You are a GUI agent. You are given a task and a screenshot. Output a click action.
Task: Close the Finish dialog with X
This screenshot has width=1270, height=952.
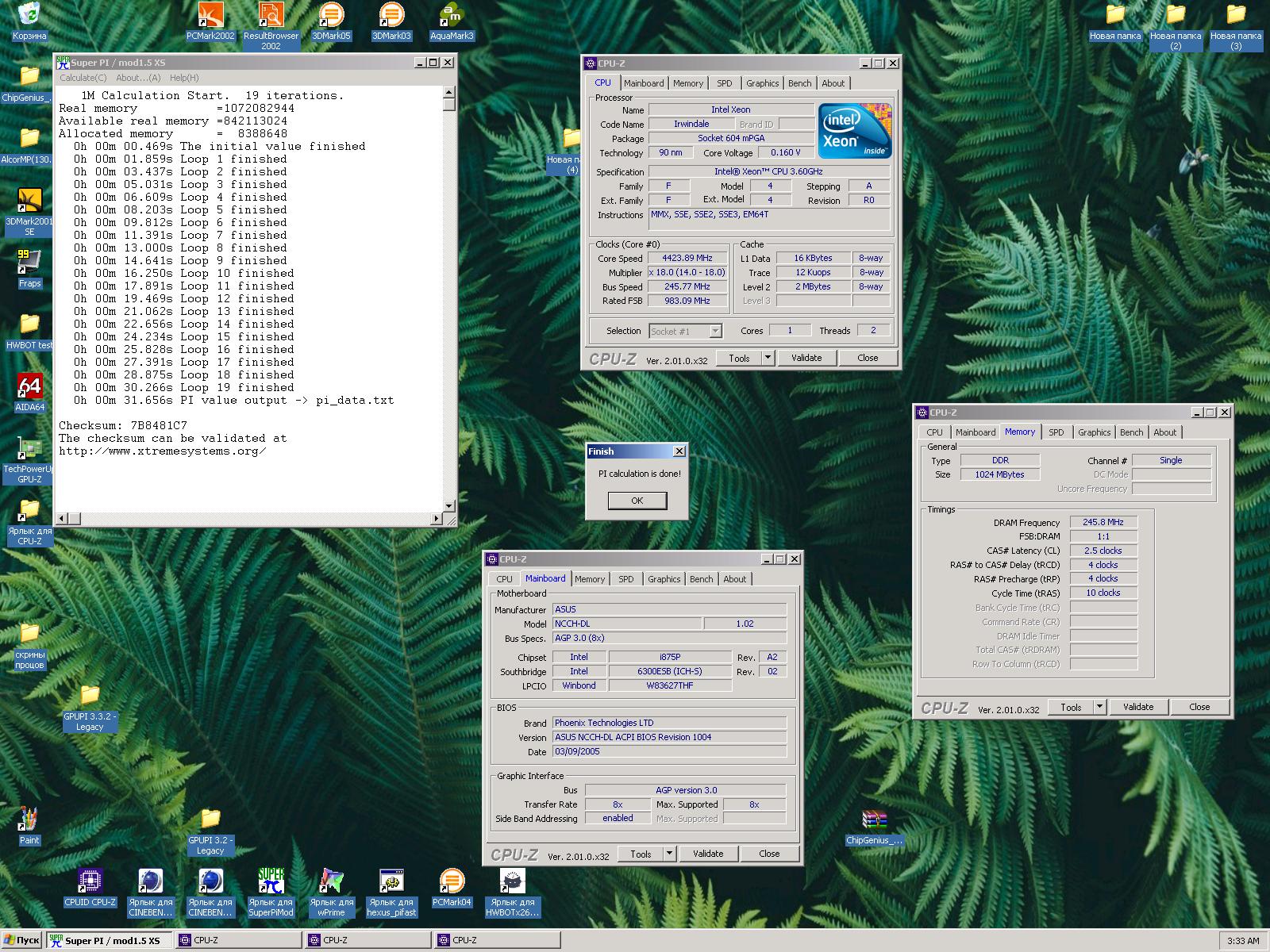click(679, 451)
